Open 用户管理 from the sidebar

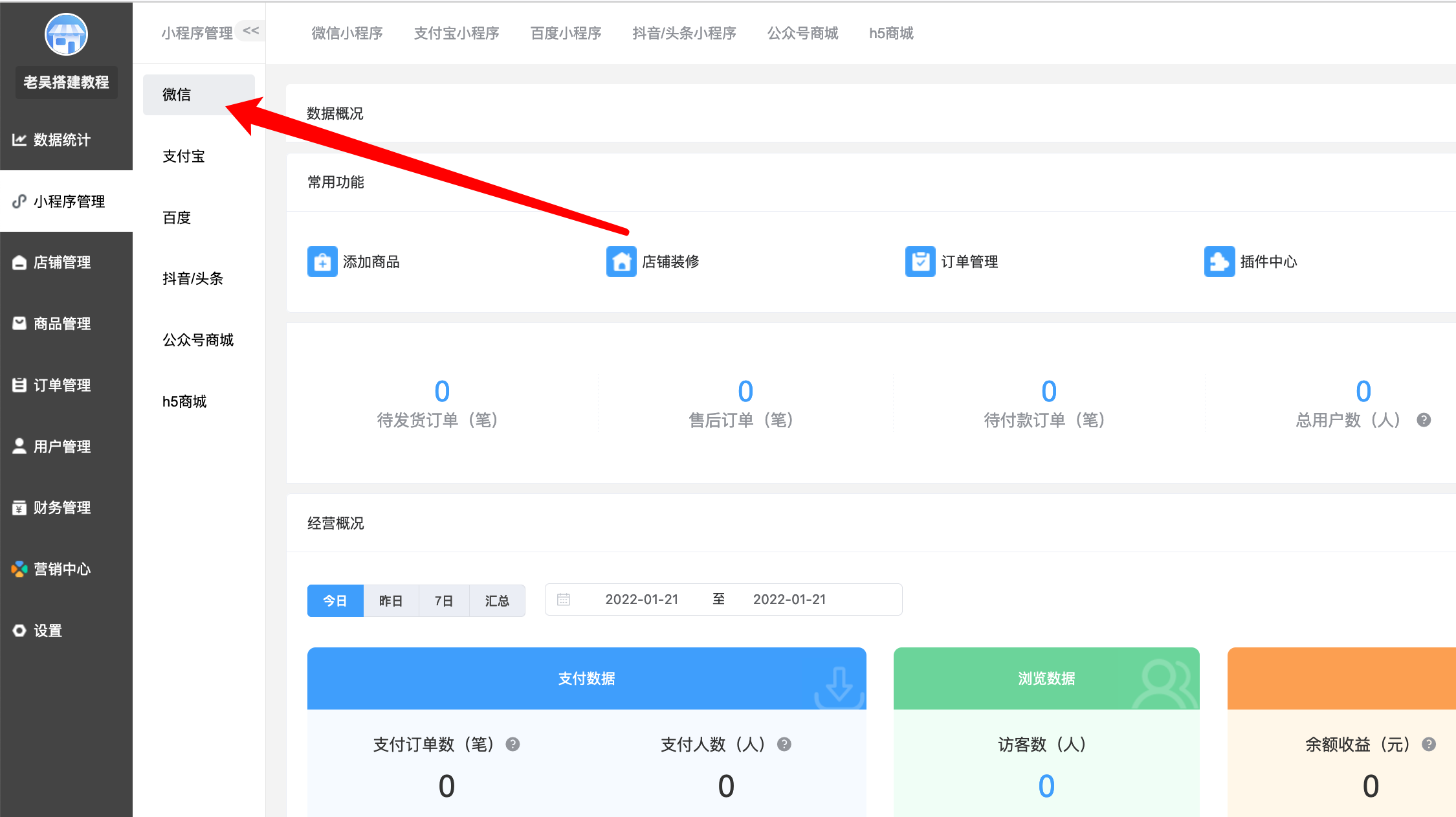61,446
